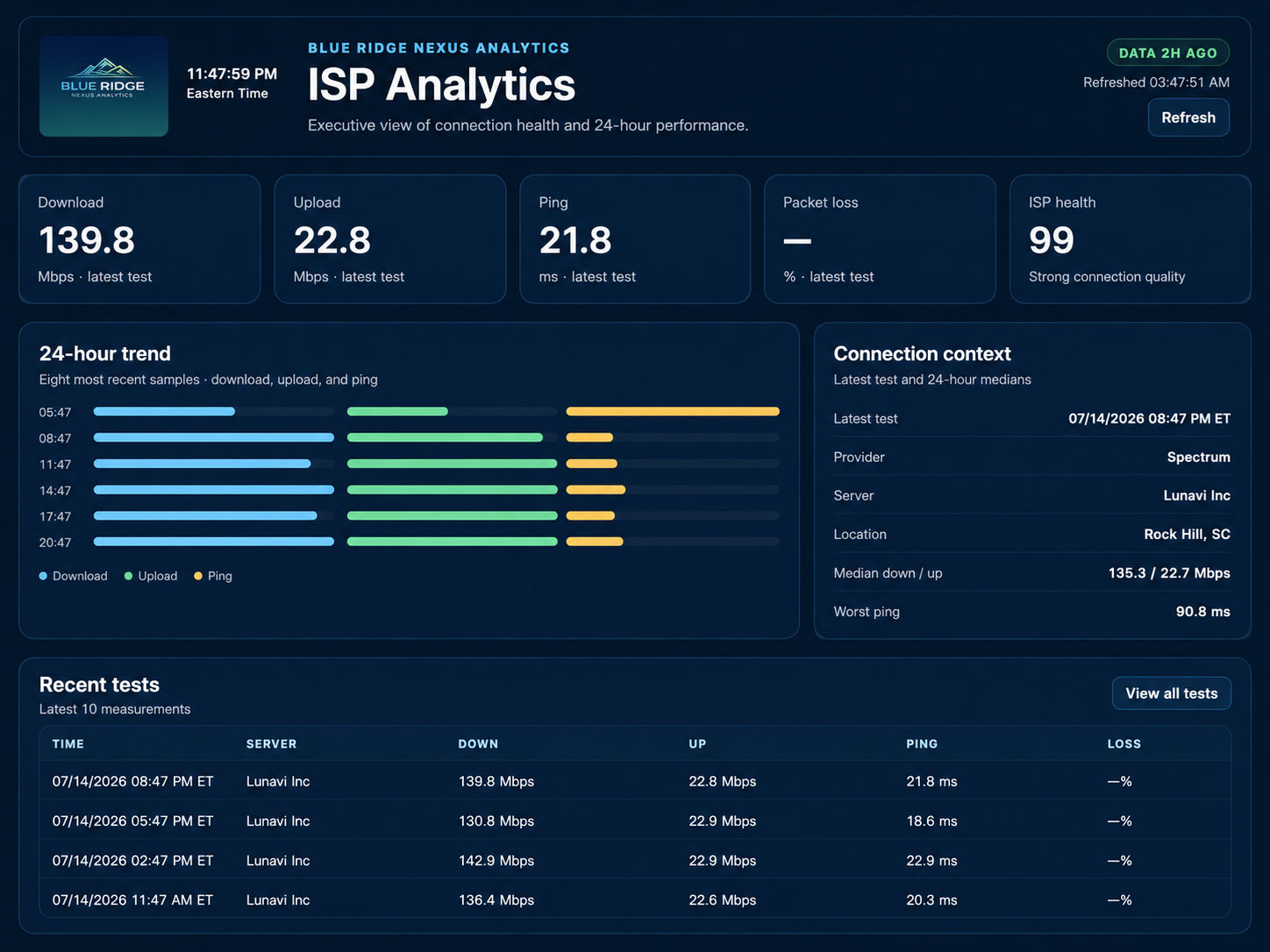The image size is (1270, 952).
Task: Click the 22.6 Mbps upload cell
Action: 723,900
